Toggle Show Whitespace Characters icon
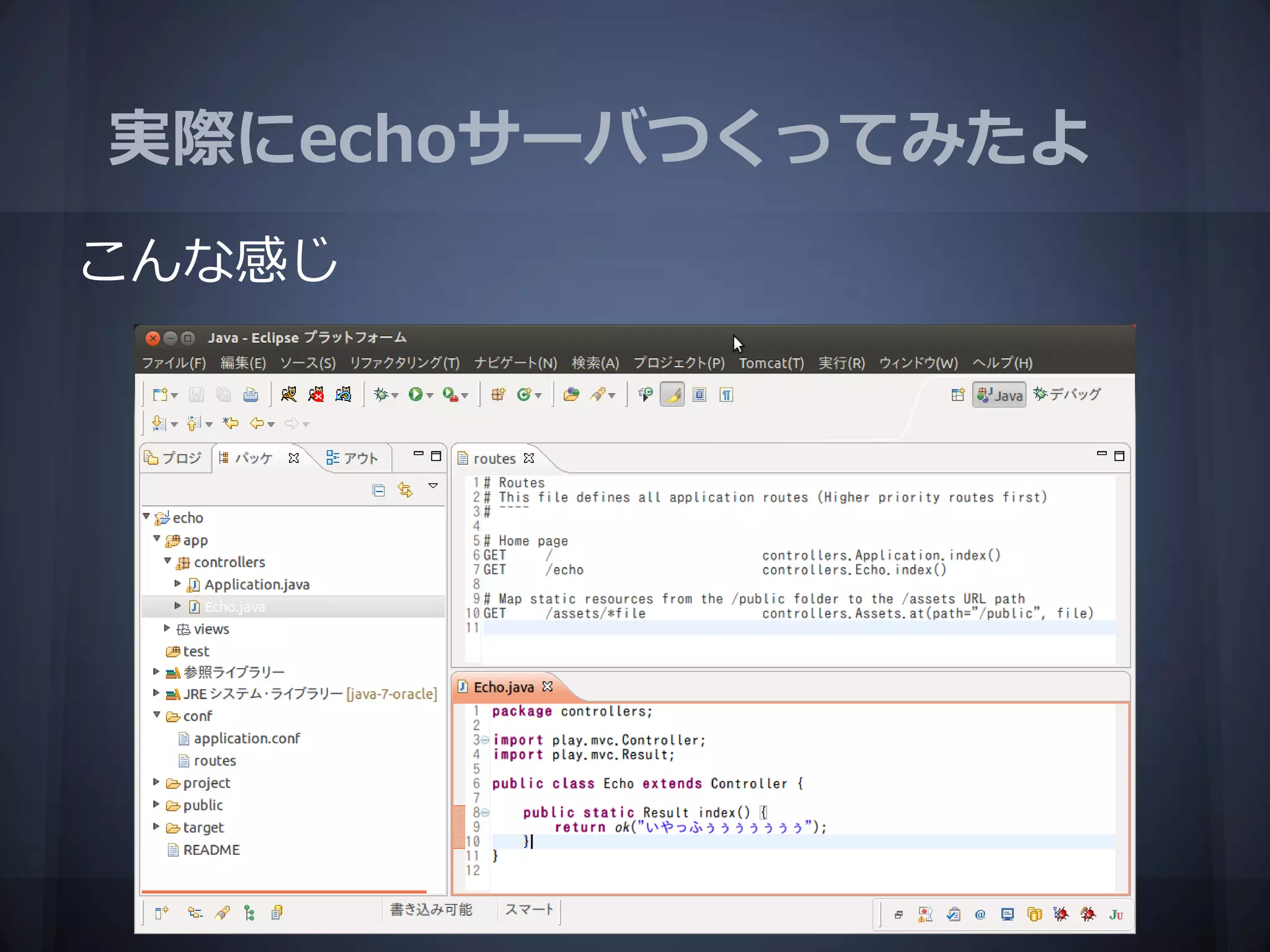The width and height of the screenshot is (1270, 952). pos(726,395)
